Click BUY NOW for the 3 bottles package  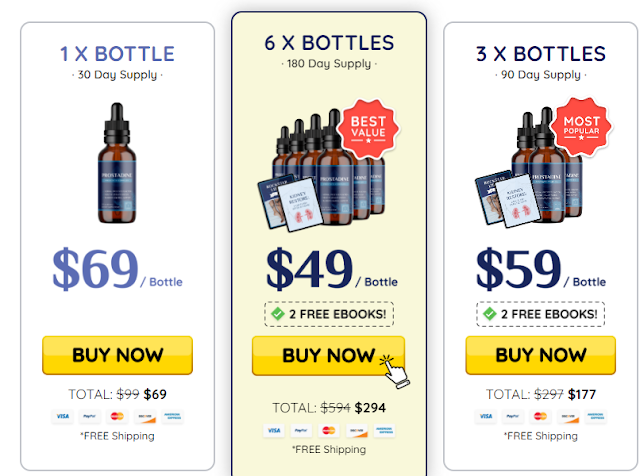coord(540,355)
